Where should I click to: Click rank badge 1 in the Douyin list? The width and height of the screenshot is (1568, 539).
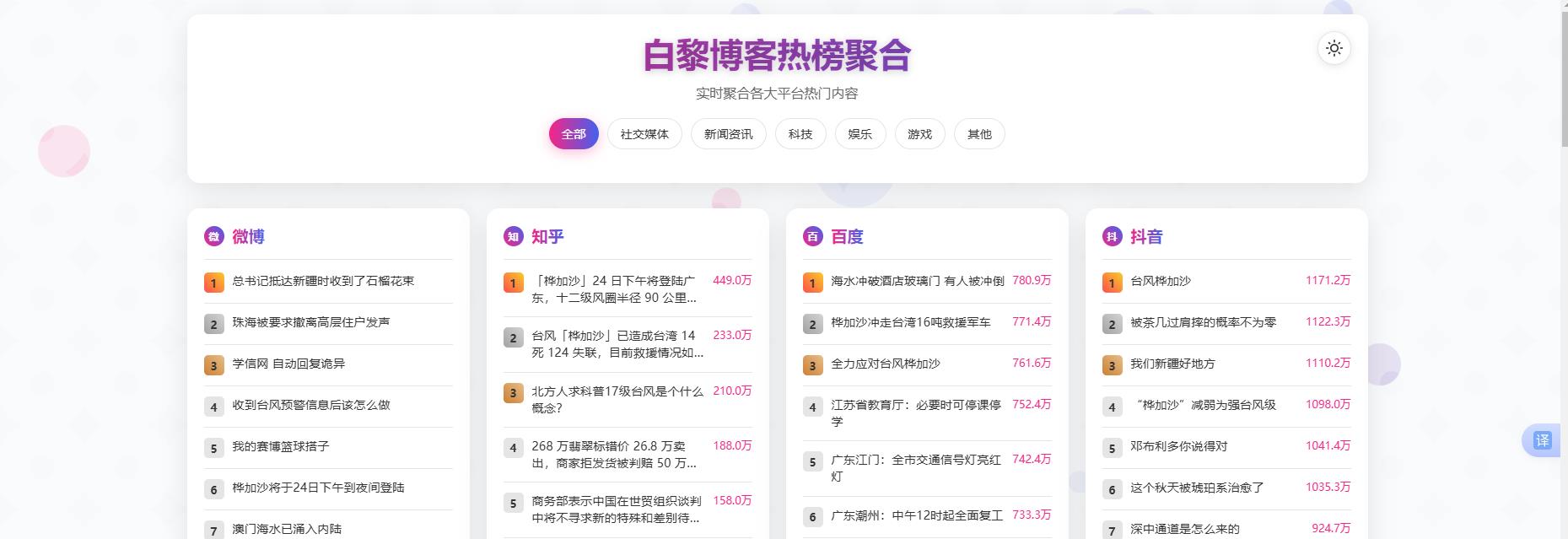[x=1112, y=283]
